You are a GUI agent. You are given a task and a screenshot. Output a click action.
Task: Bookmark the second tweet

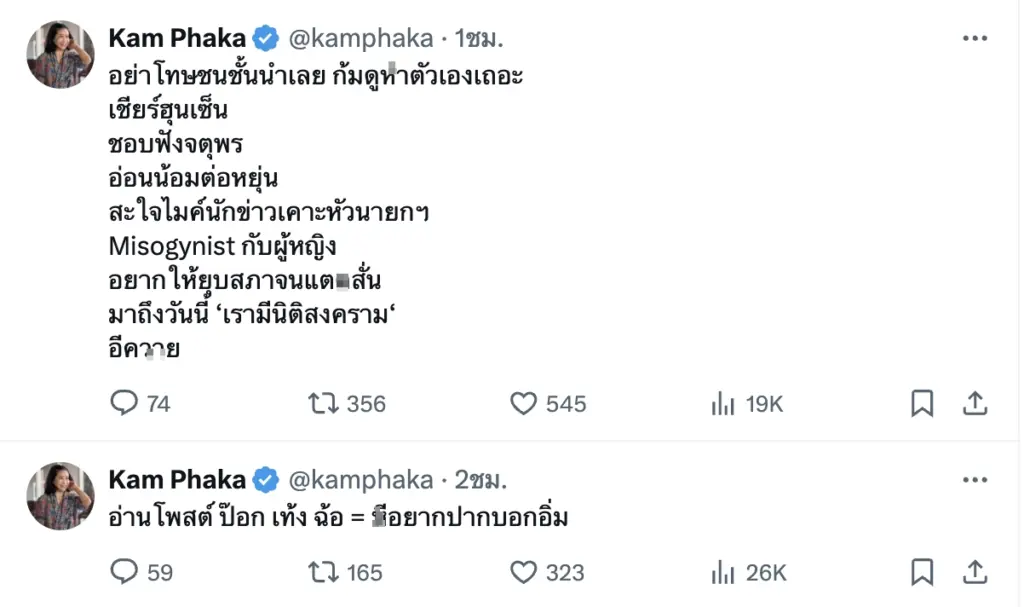pyautogui.click(x=922, y=572)
